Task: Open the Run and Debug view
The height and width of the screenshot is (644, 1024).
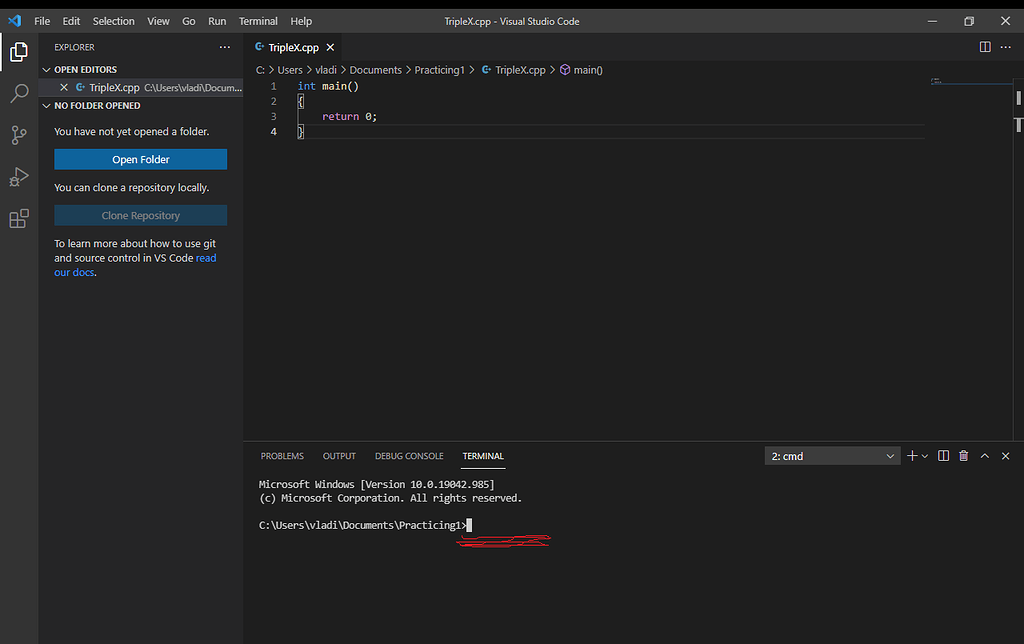Action: tap(18, 176)
